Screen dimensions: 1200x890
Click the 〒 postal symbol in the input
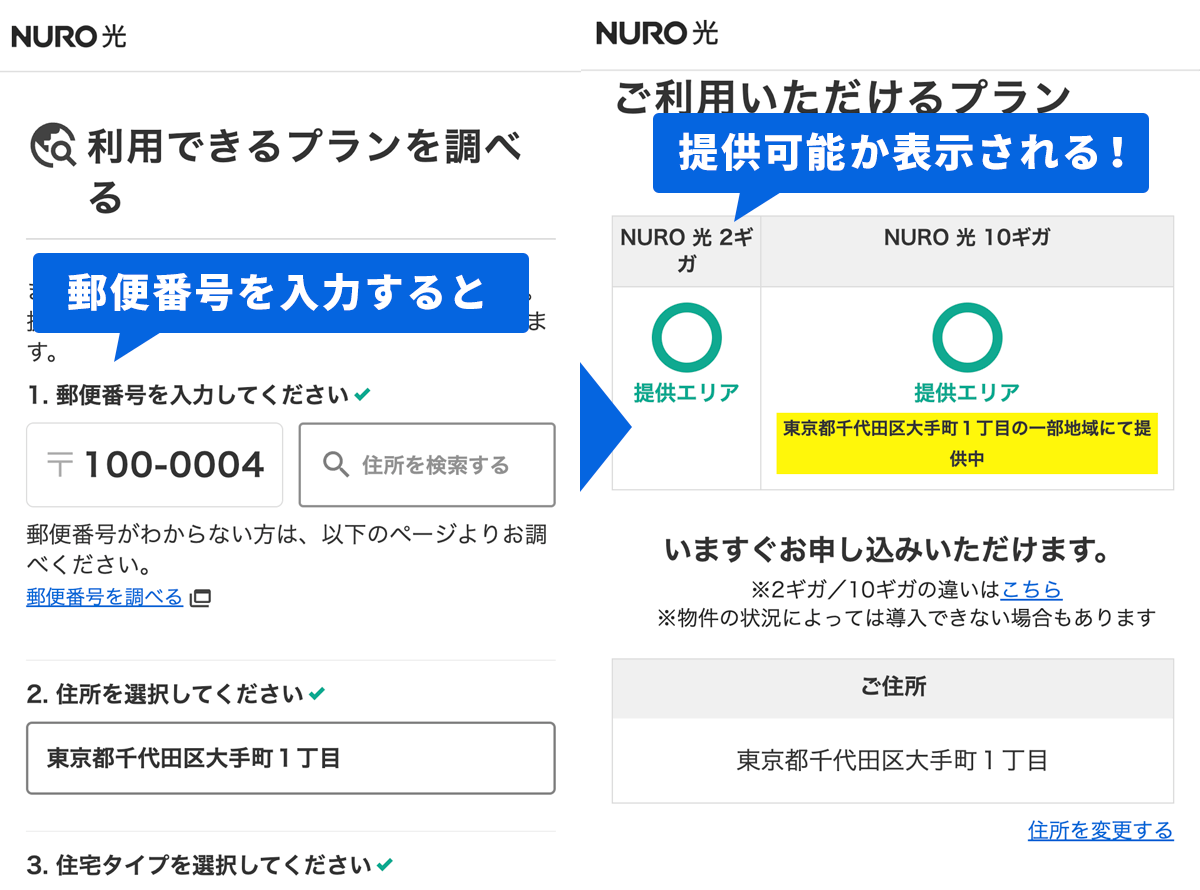[60, 465]
